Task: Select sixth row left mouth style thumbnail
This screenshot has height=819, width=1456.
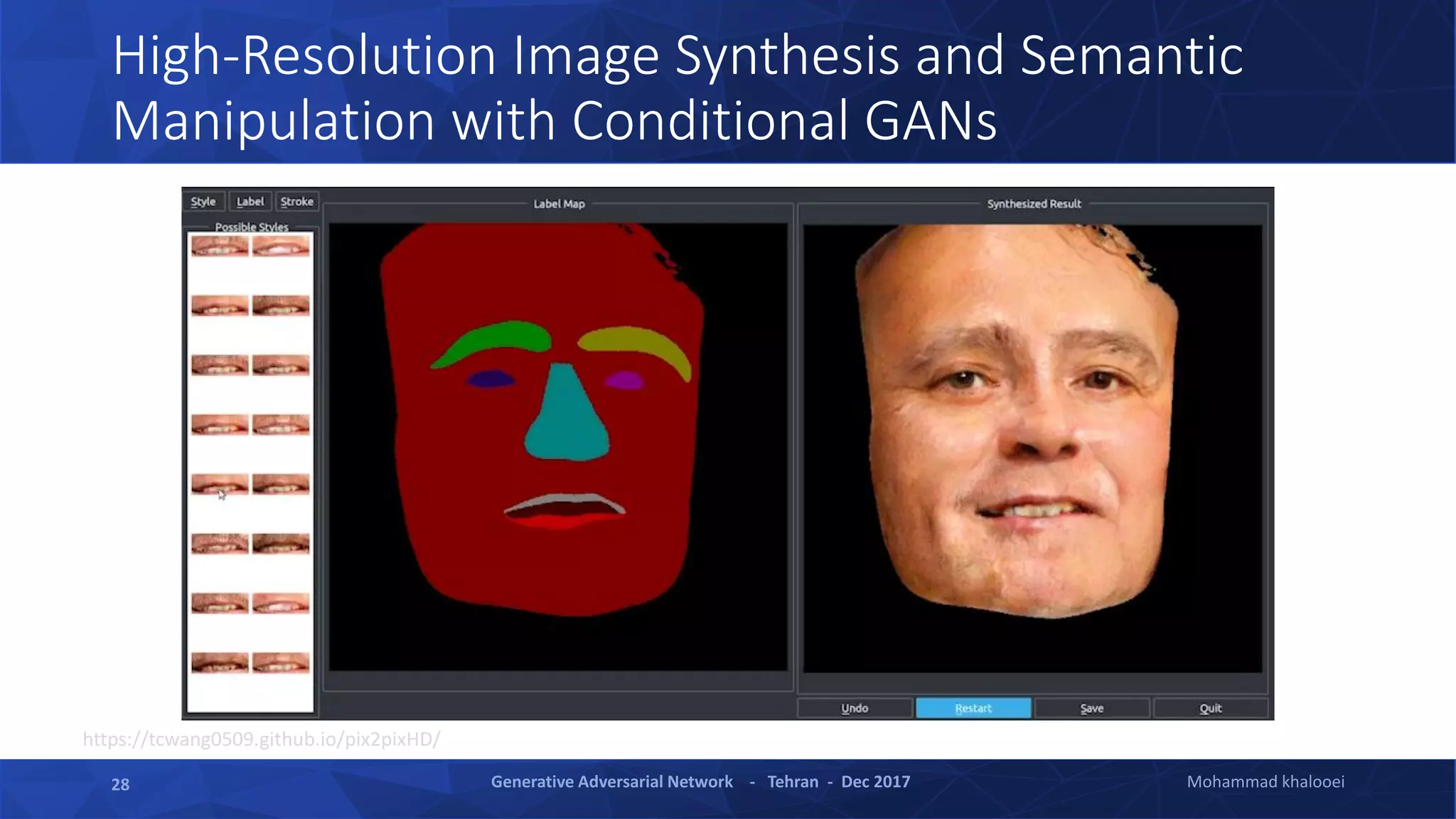Action: click(x=220, y=544)
